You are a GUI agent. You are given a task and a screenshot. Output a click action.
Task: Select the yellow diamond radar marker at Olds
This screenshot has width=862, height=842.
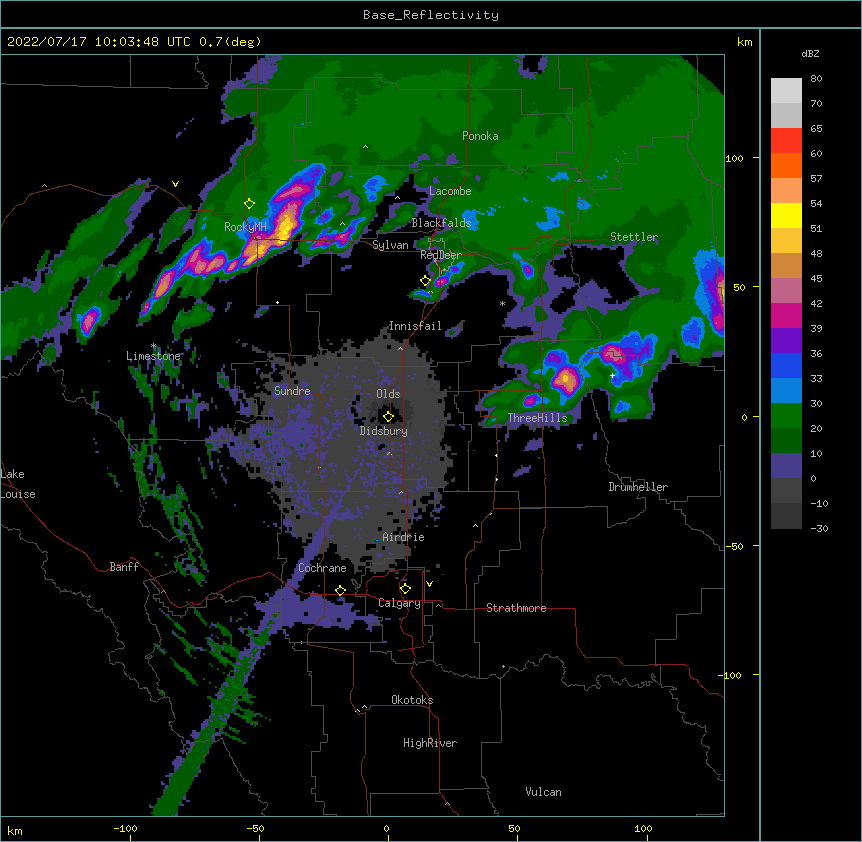point(388,417)
